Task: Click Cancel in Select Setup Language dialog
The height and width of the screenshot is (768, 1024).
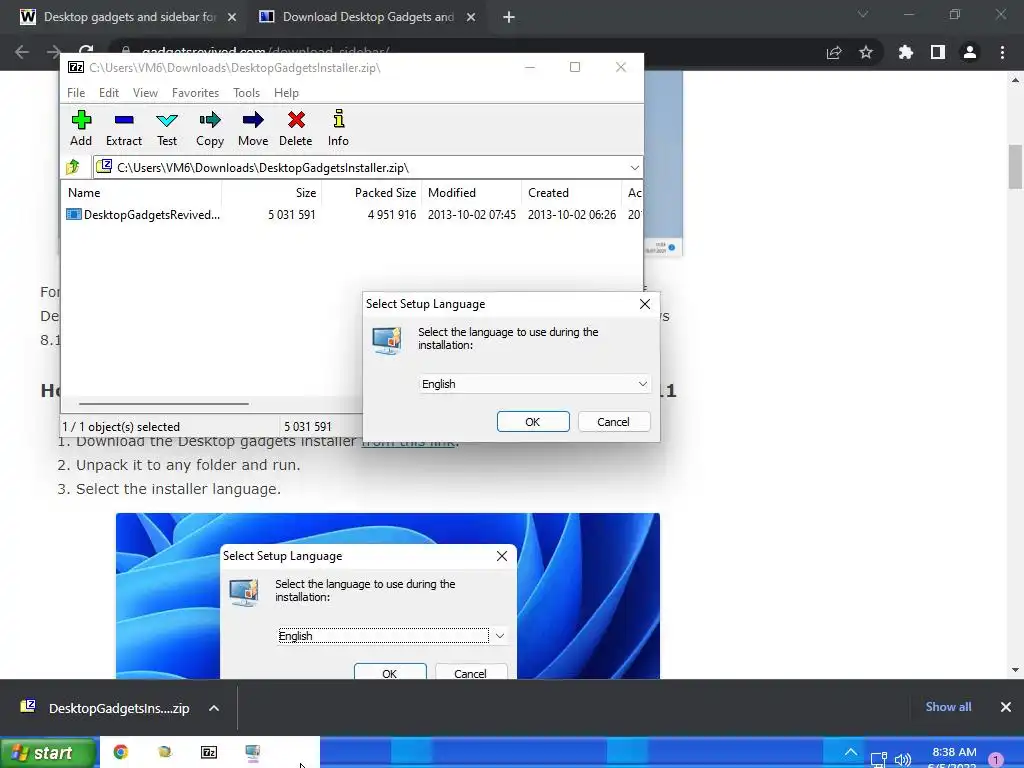Action: coord(613,422)
